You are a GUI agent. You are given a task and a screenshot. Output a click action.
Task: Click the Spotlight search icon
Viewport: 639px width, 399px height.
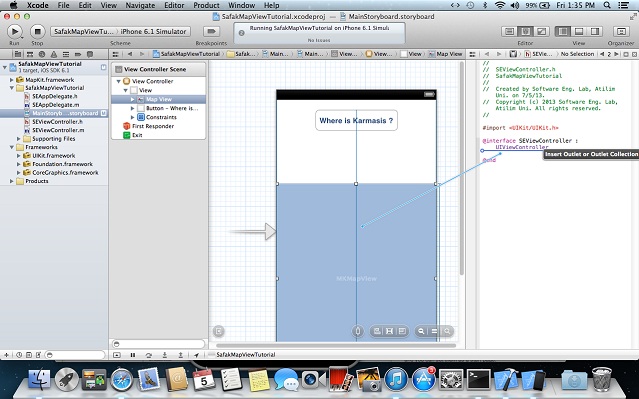click(x=607, y=5)
